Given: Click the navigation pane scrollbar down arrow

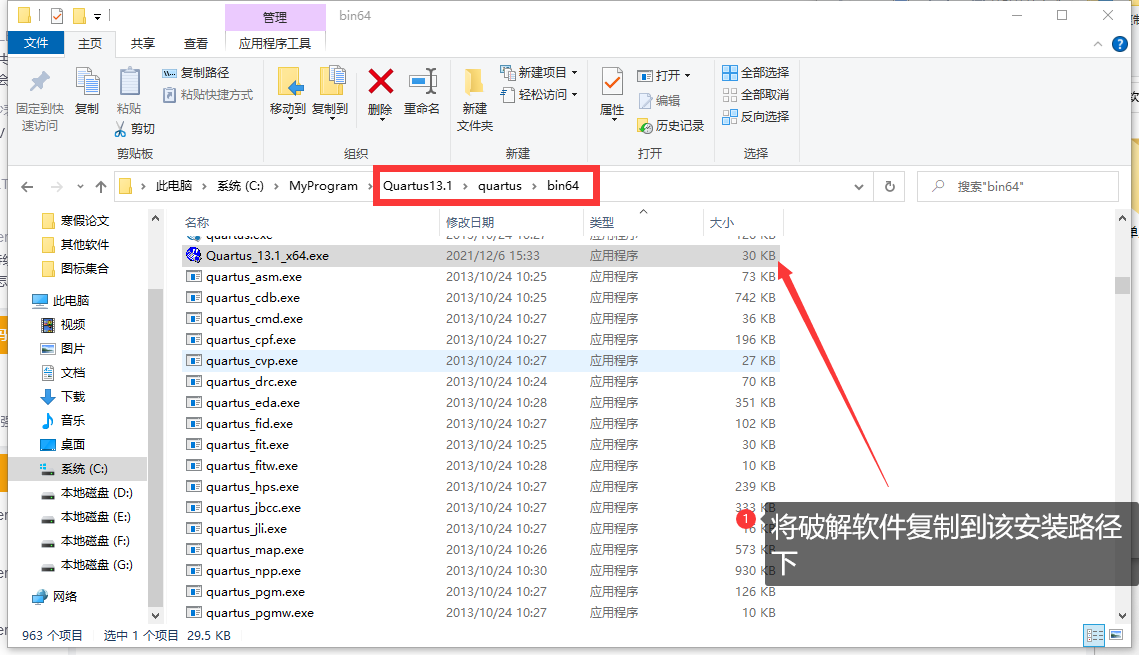Looking at the screenshot, I should point(155,615).
